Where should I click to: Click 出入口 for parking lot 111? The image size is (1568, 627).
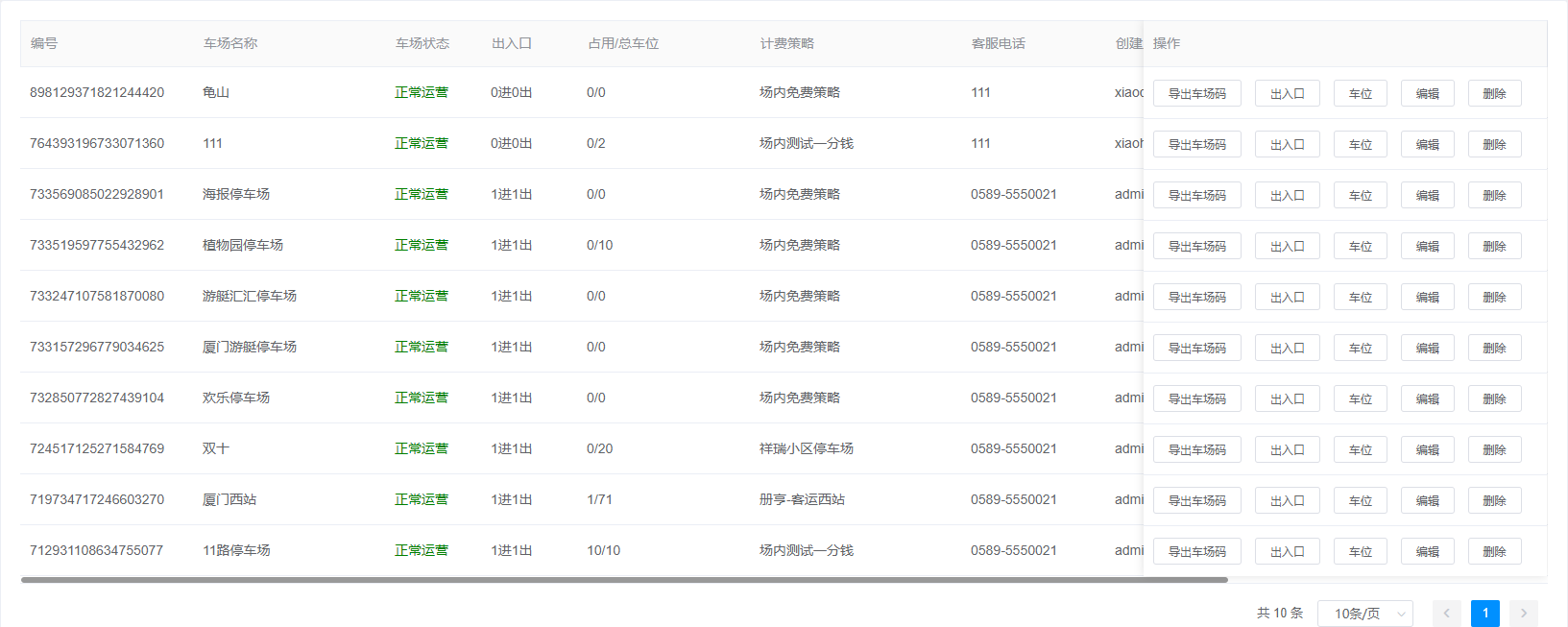point(1287,144)
